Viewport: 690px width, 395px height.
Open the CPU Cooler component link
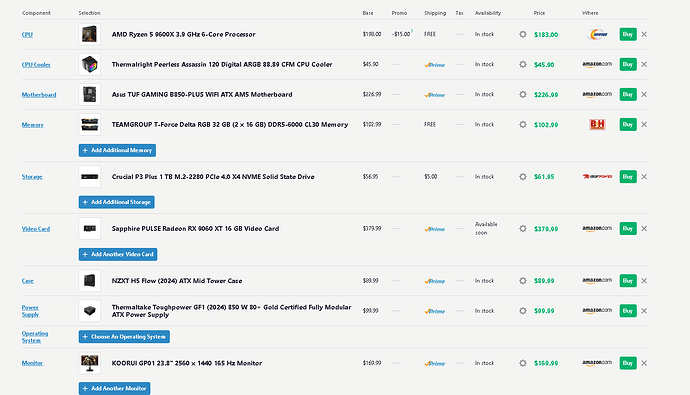coord(36,65)
